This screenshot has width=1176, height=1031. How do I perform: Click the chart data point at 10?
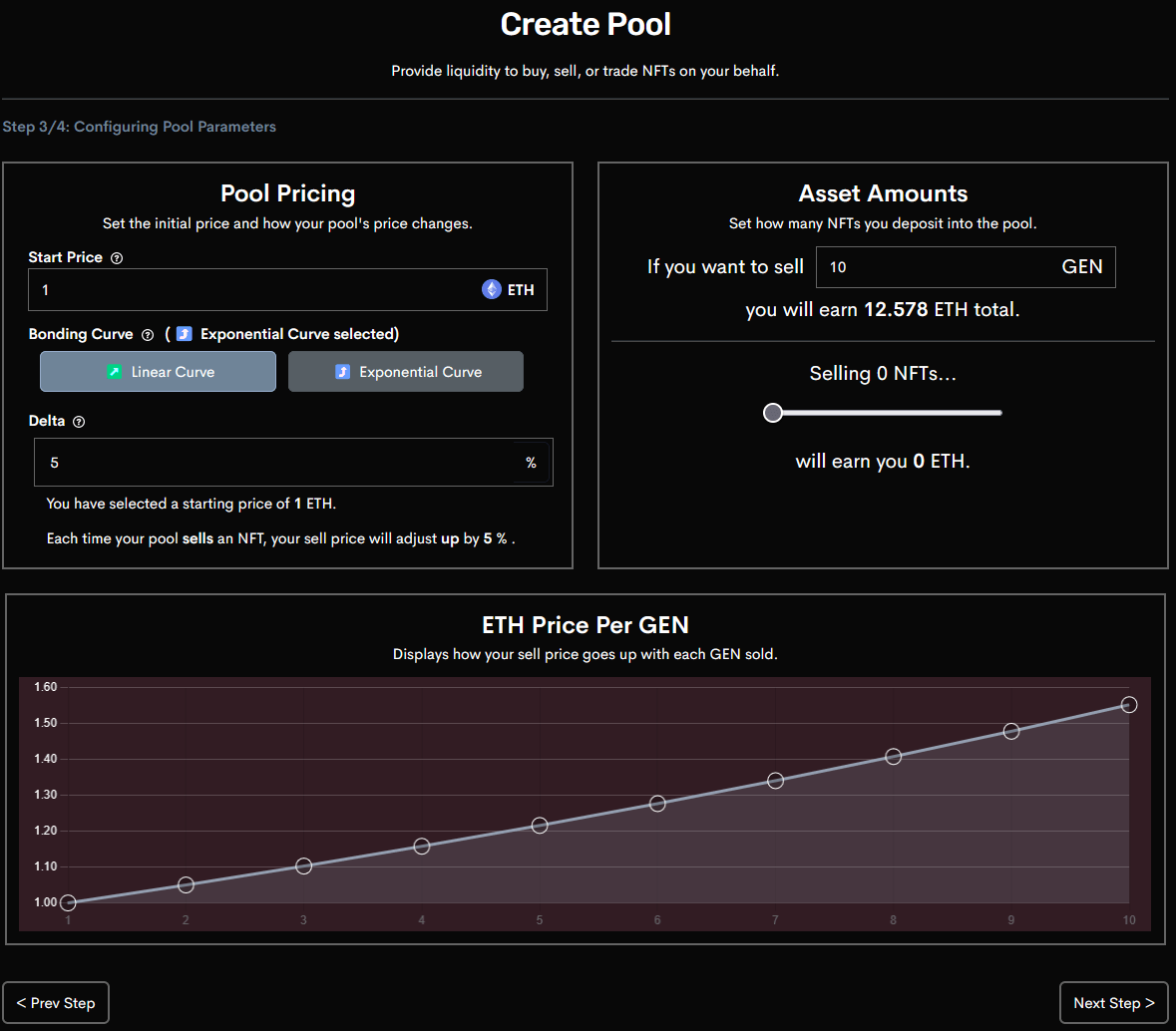pos(1129,705)
